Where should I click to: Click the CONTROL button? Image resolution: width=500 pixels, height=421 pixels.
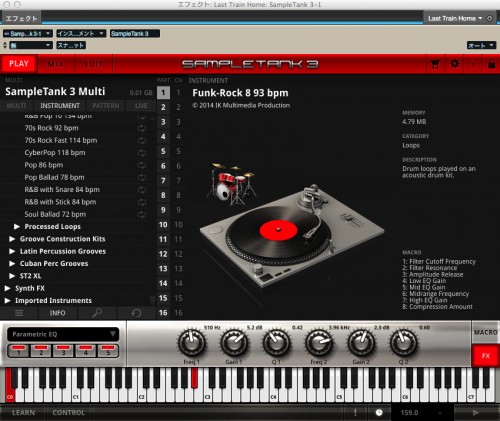pos(69,413)
